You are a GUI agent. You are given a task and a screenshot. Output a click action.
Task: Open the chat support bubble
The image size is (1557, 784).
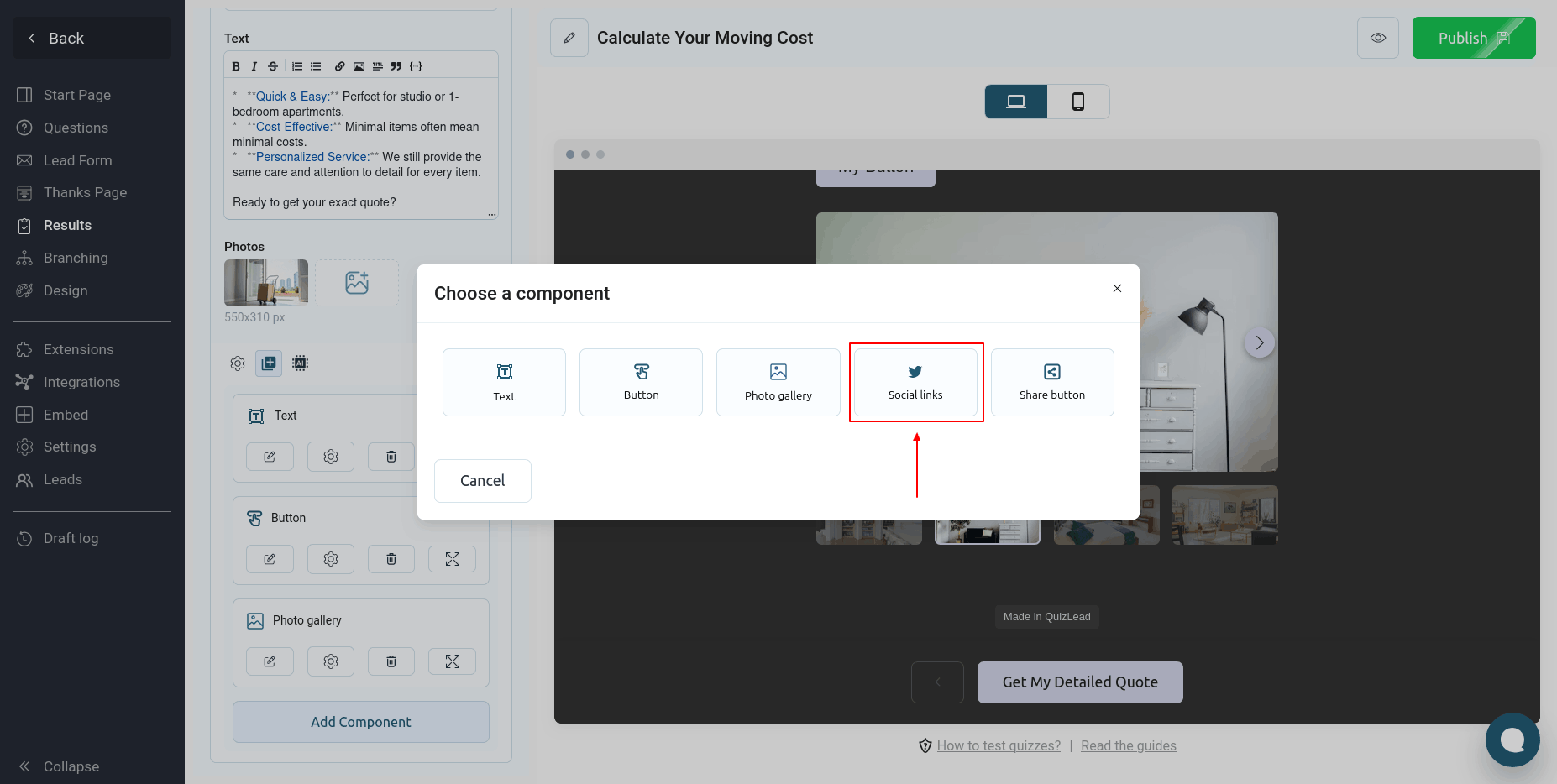(1512, 740)
